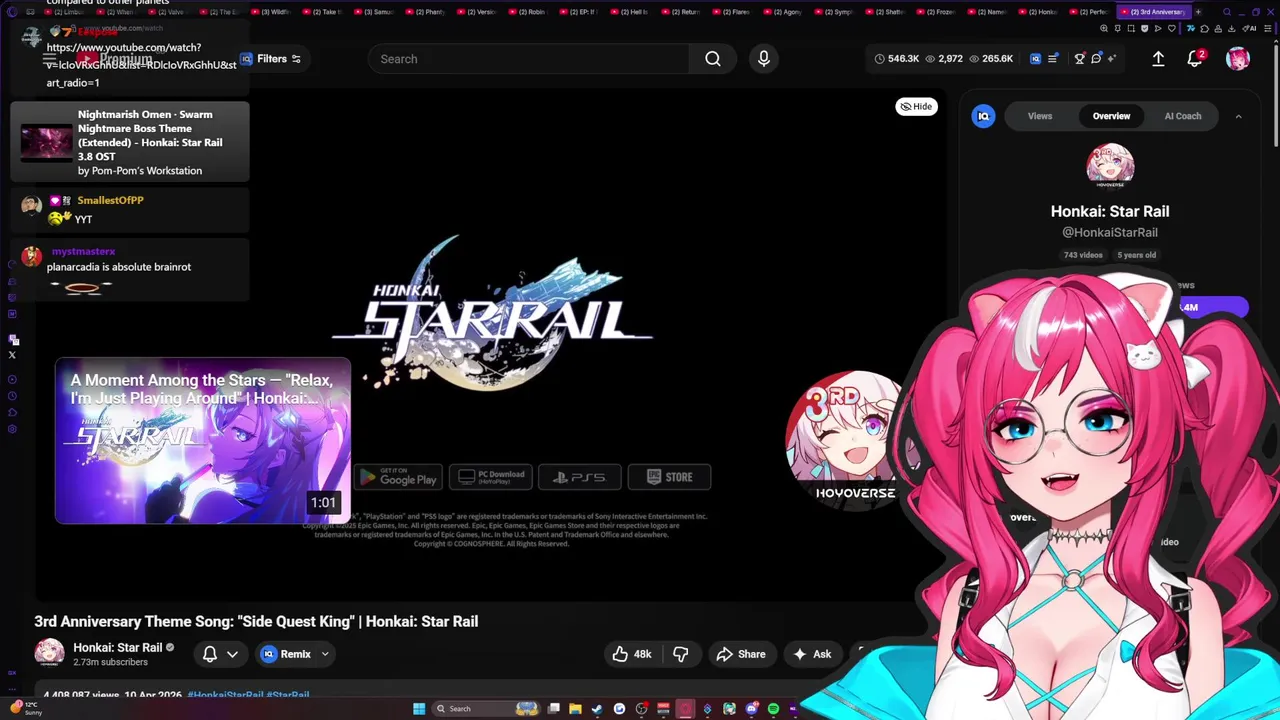Viewport: 1280px width, 720px height.
Task: Select the 3rd Anniversary browser tab
Action: click(1152, 12)
